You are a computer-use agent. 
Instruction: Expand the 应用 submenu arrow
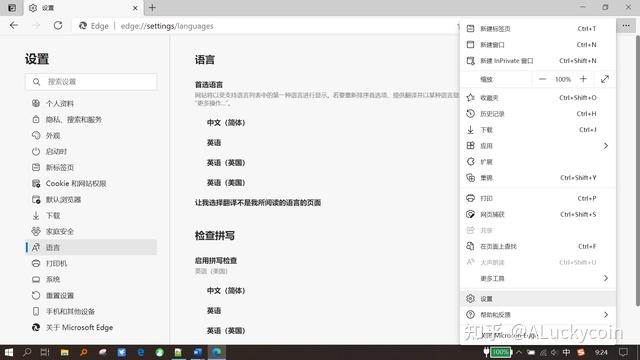click(x=606, y=146)
